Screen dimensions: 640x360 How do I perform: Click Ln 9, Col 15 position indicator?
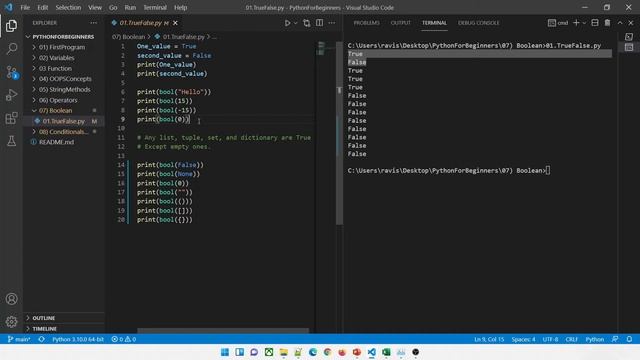[489, 339]
